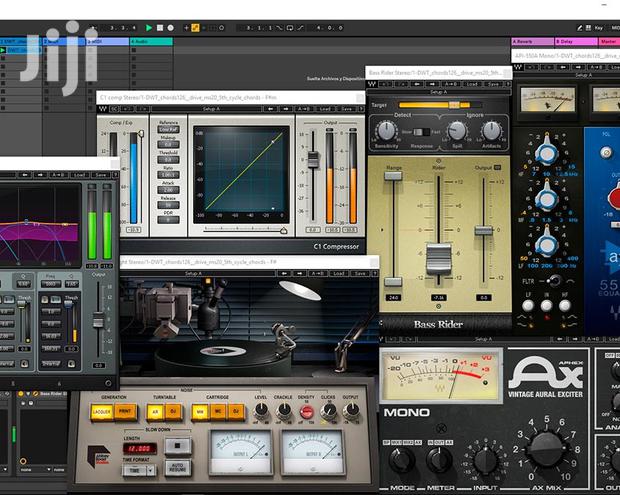Launch the clip in track 1
Screen dimensions: 620x495
3,50
